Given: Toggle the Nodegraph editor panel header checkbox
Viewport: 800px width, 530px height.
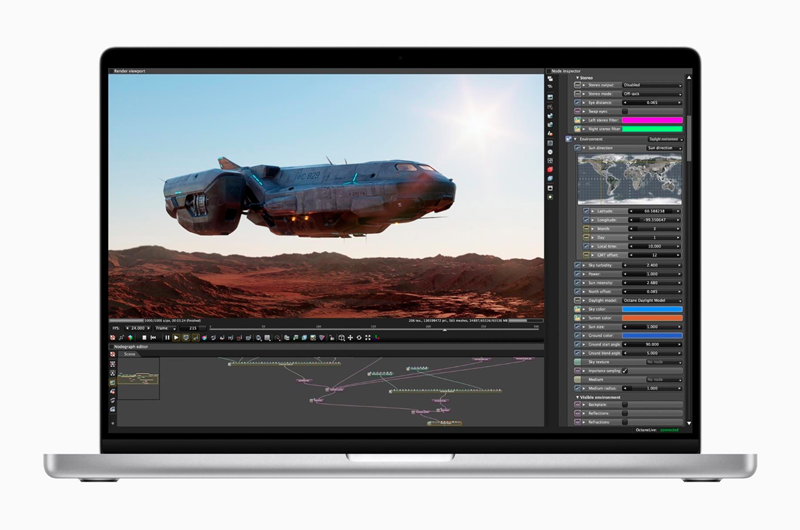Looking at the screenshot, I should [111, 346].
